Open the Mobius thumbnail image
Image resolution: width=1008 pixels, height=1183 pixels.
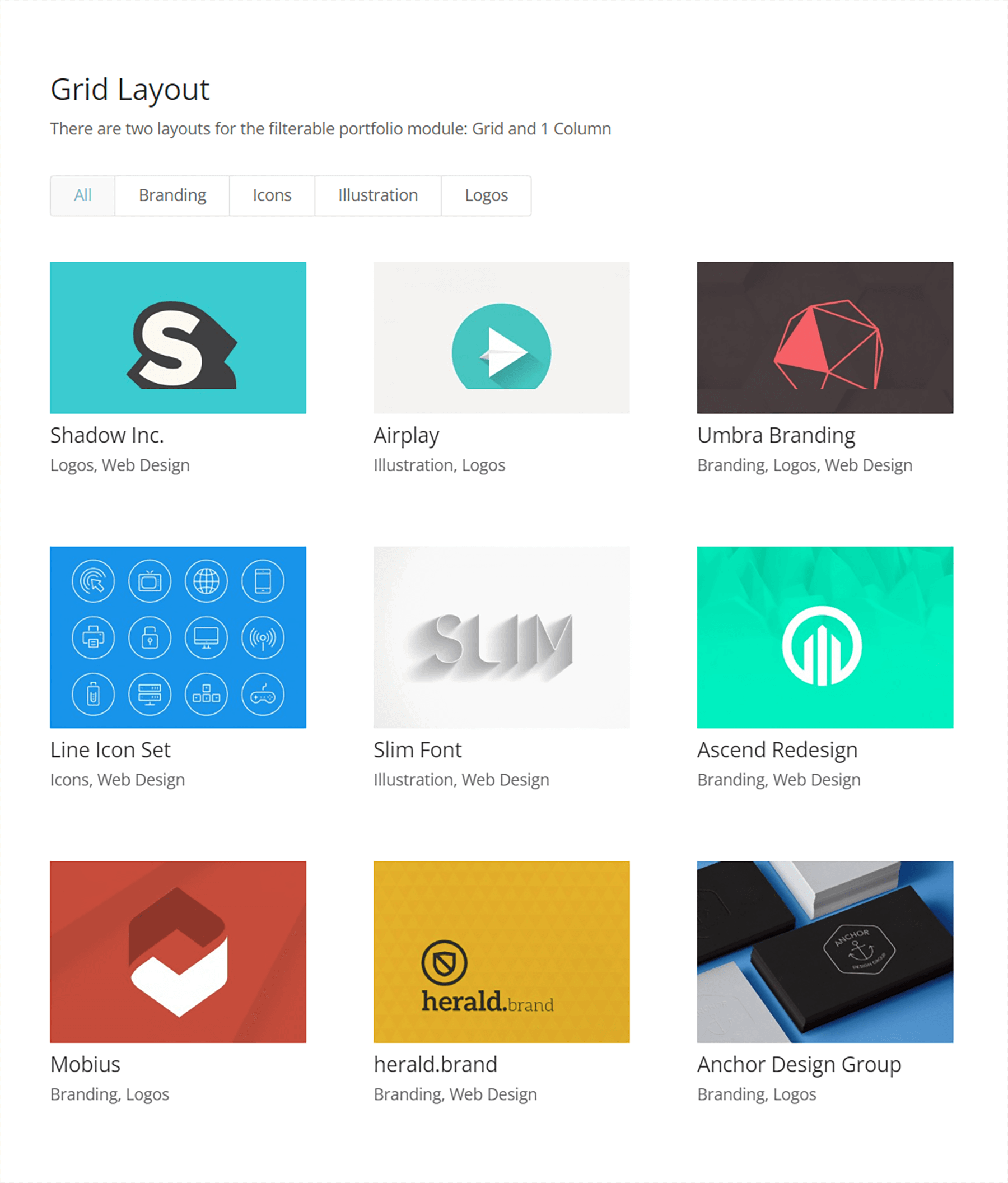[x=178, y=952]
